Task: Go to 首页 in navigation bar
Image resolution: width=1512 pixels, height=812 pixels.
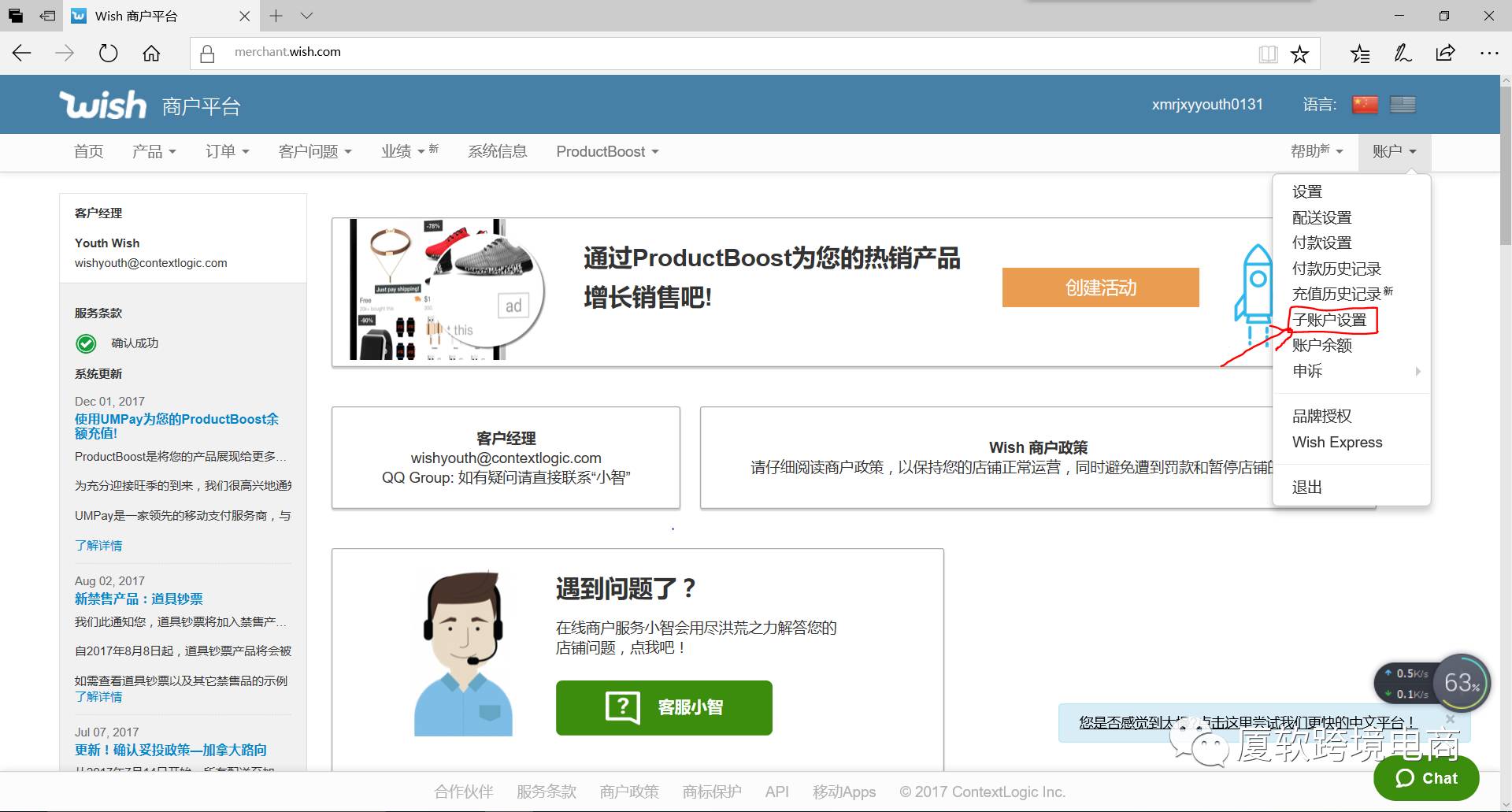Action: [89, 151]
